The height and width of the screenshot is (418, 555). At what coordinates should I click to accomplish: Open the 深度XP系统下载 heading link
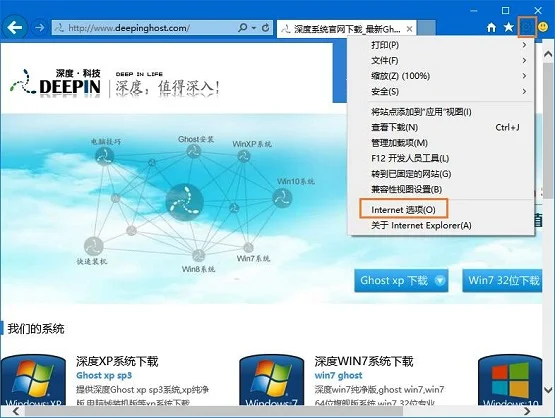click(x=117, y=361)
